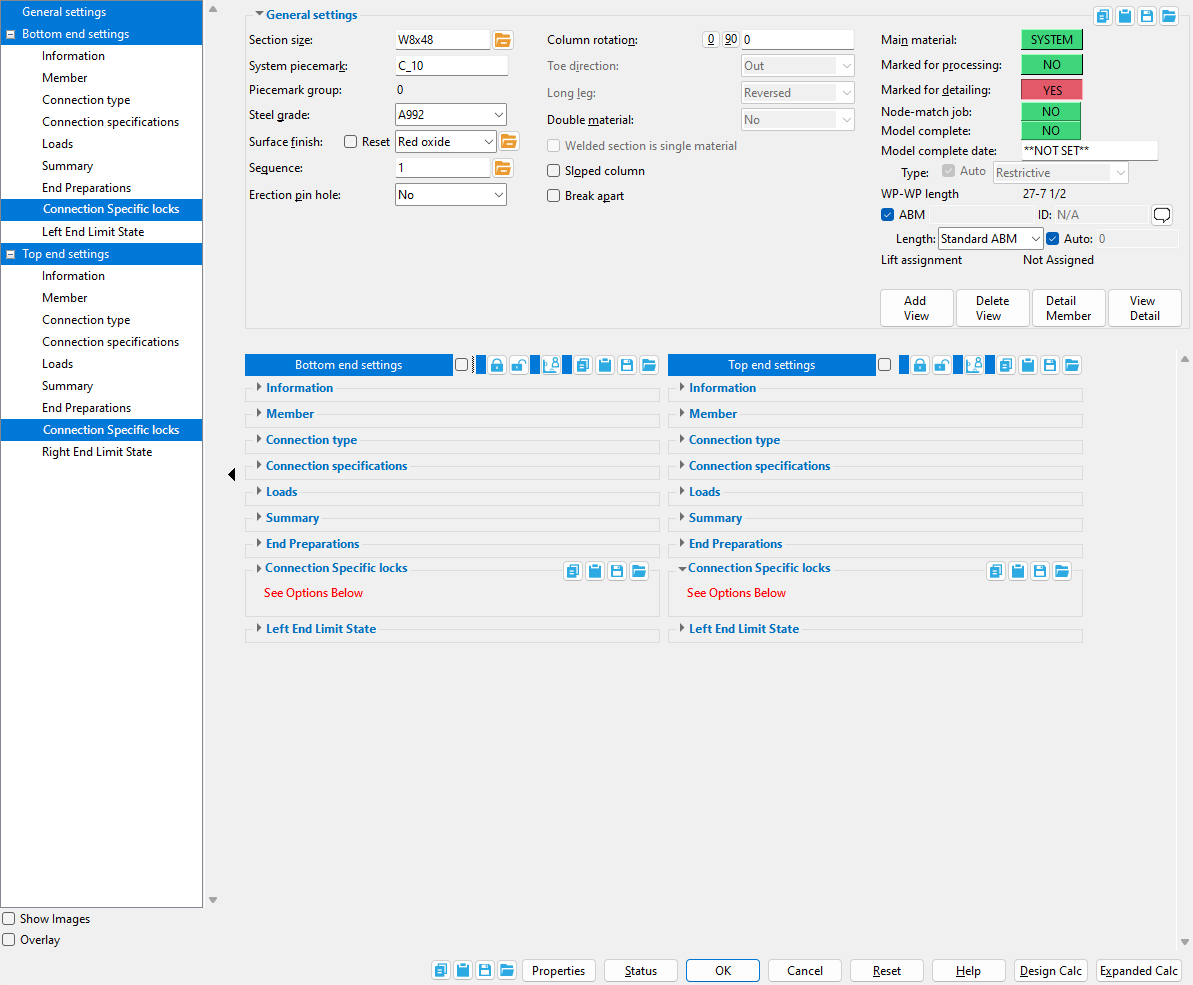Copy the Bottom end settings
The width and height of the screenshot is (1193, 985).
(583, 365)
